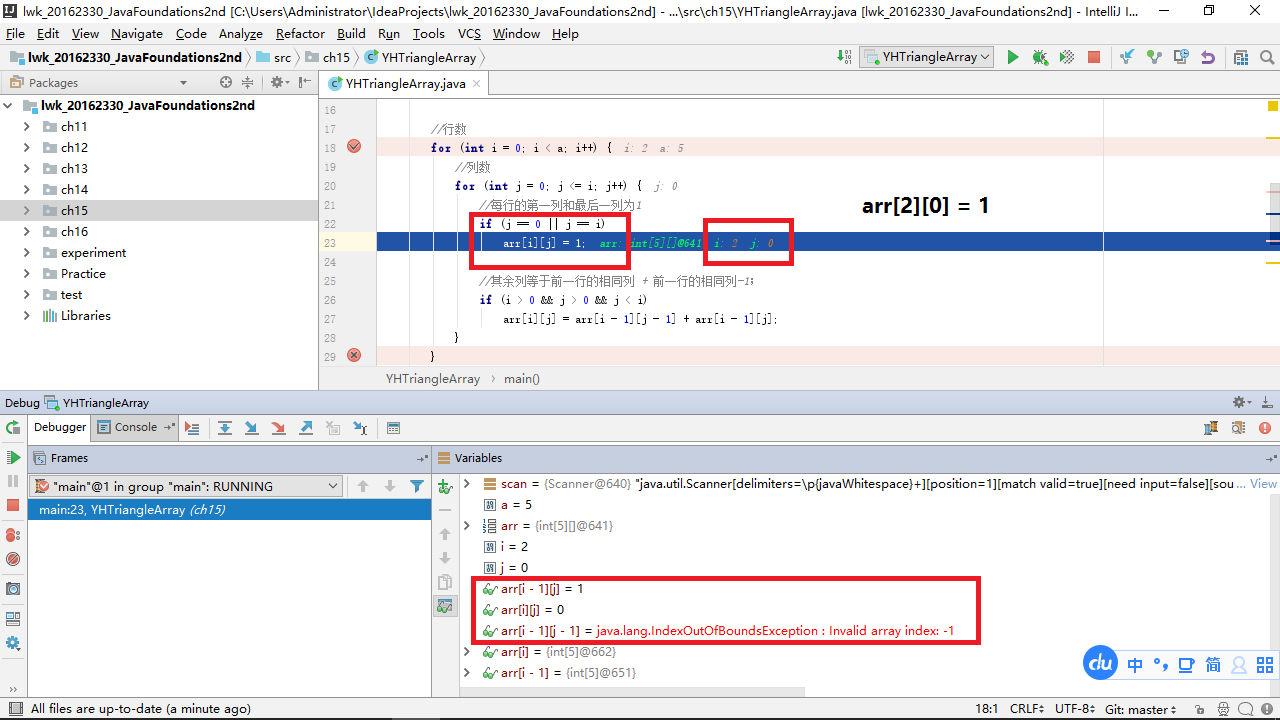Toggle the breakpoint on line 29

[x=353, y=355]
